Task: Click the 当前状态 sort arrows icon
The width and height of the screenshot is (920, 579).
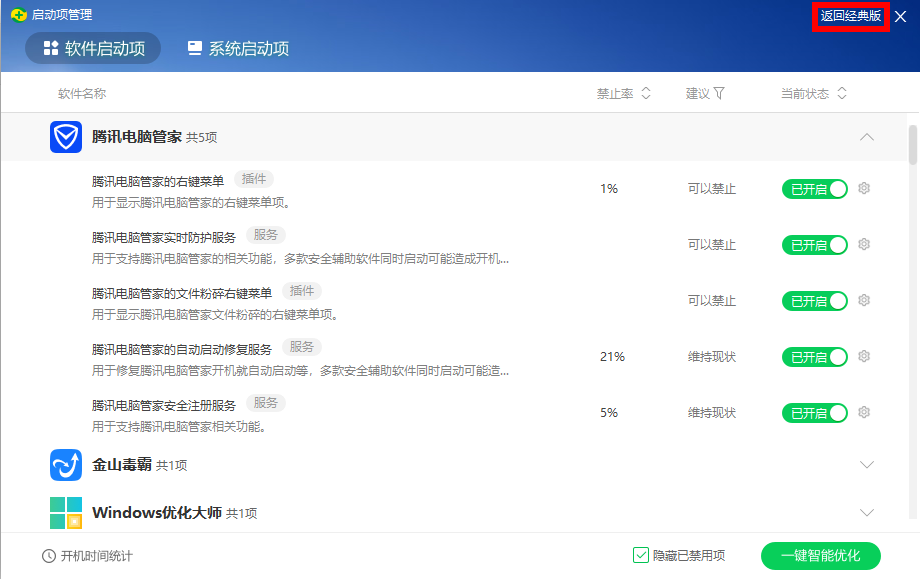Action: pyautogui.click(x=842, y=93)
